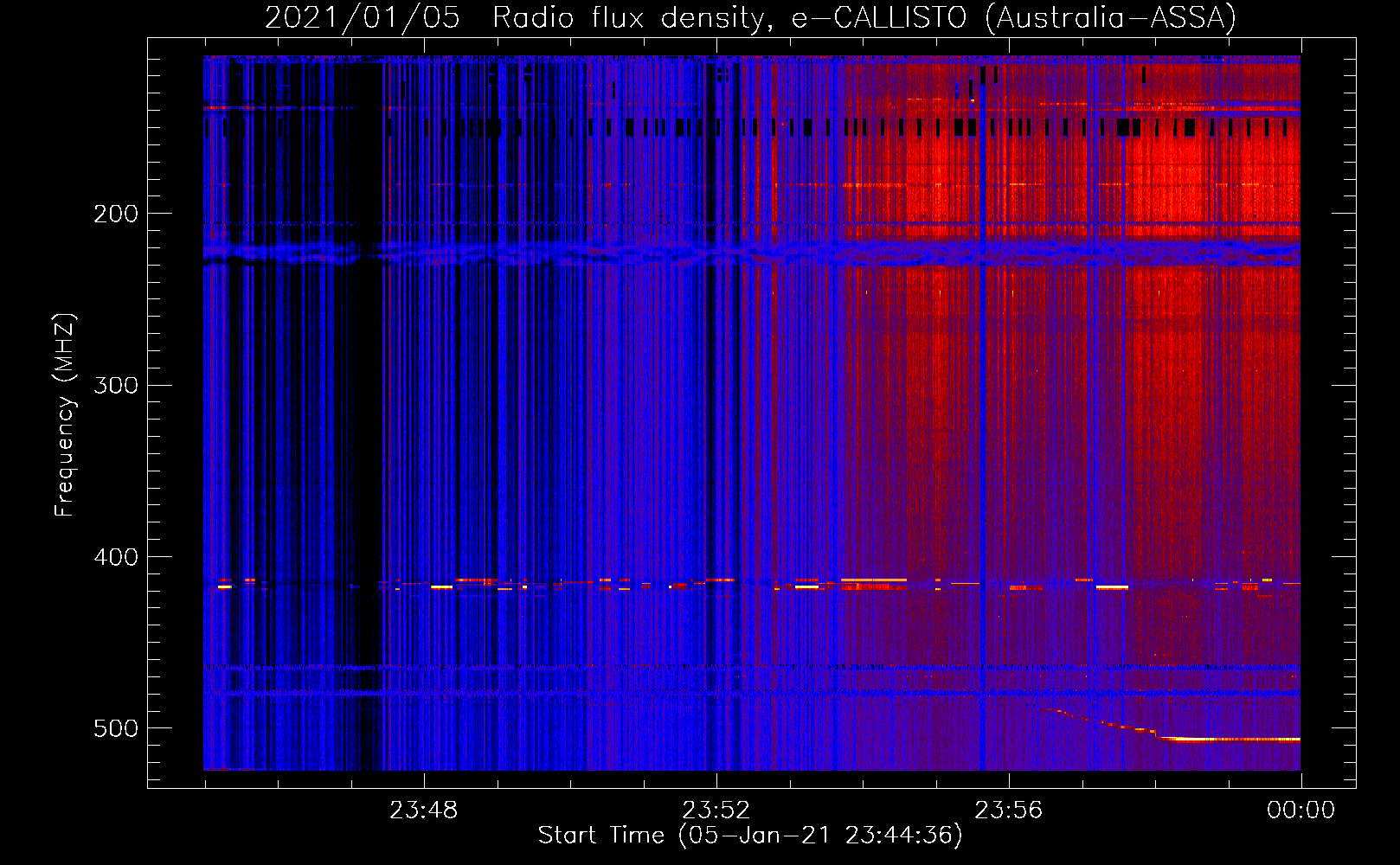Viewport: 1400px width, 865px height.
Task: Select the 500 MHz tick label
Action: [116, 728]
